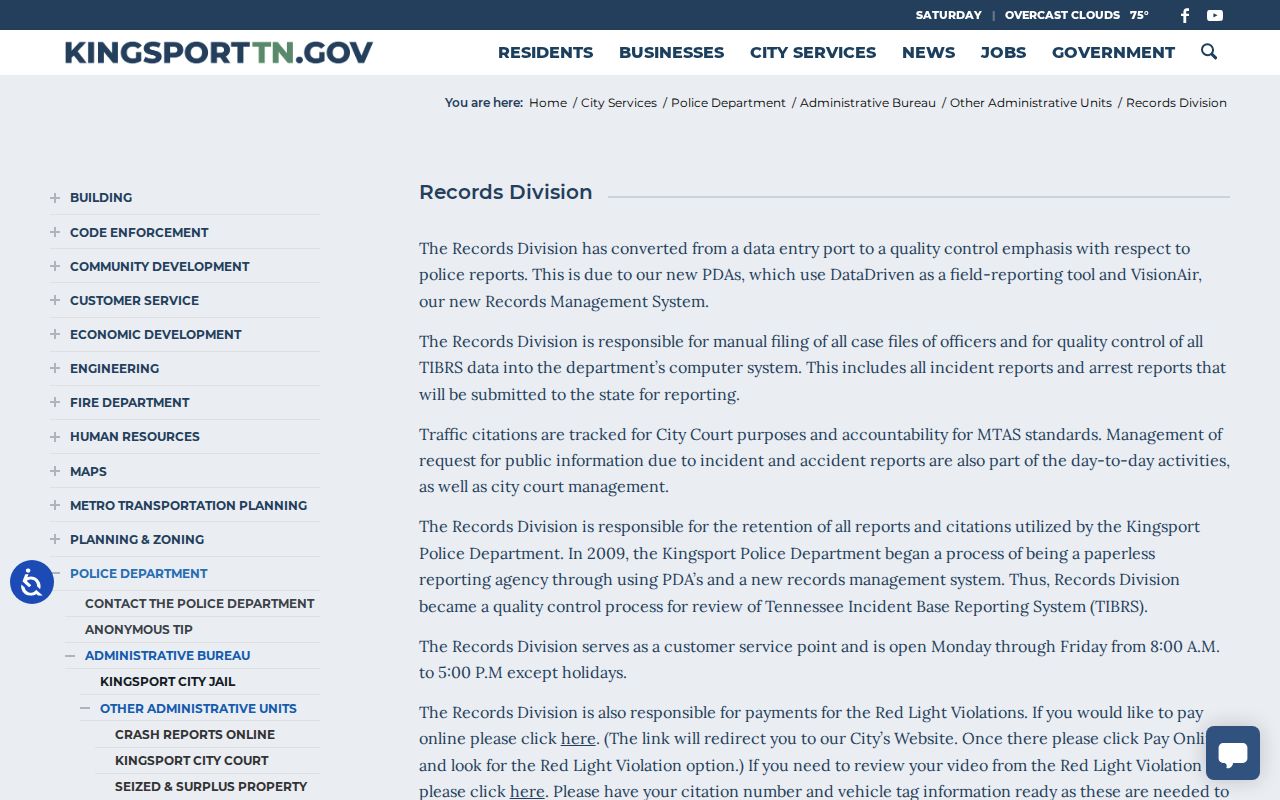Expand the Customer Service section
Screen dimensions: 1280x800
(x=55, y=300)
